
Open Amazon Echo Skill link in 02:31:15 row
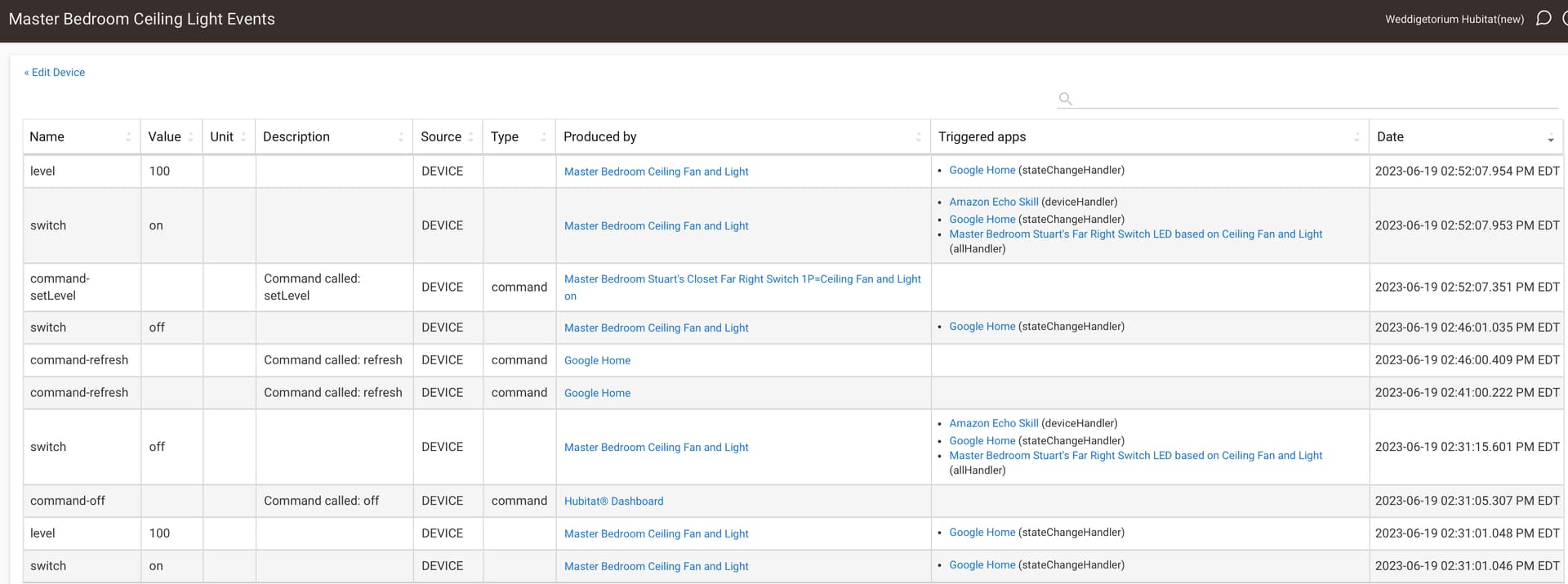(x=994, y=423)
